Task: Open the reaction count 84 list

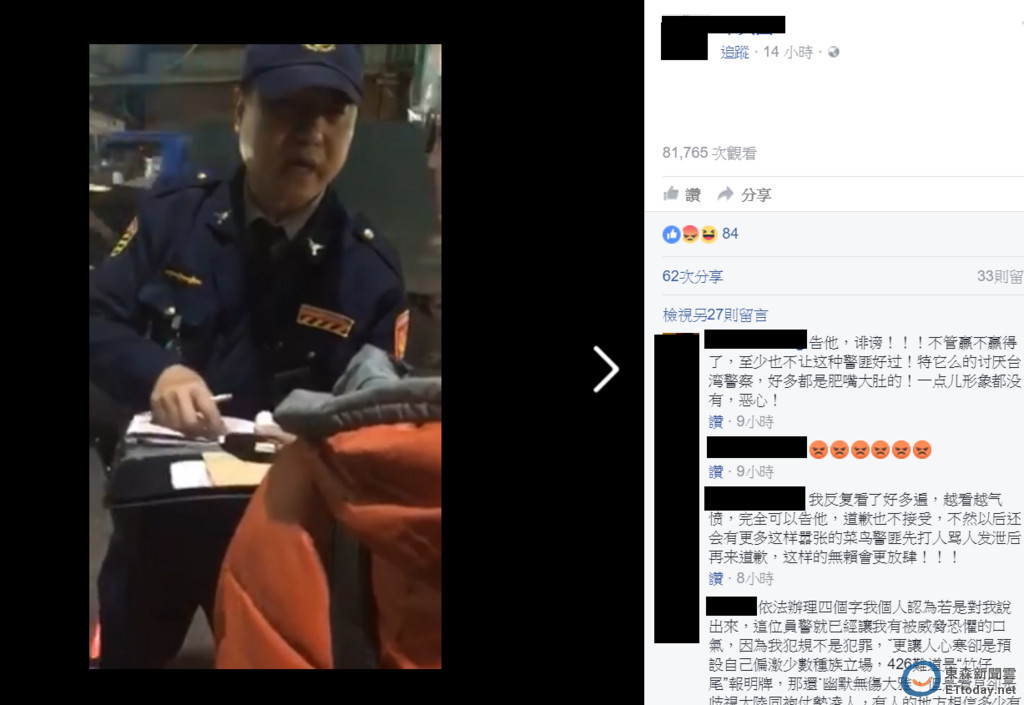Action: click(730, 234)
